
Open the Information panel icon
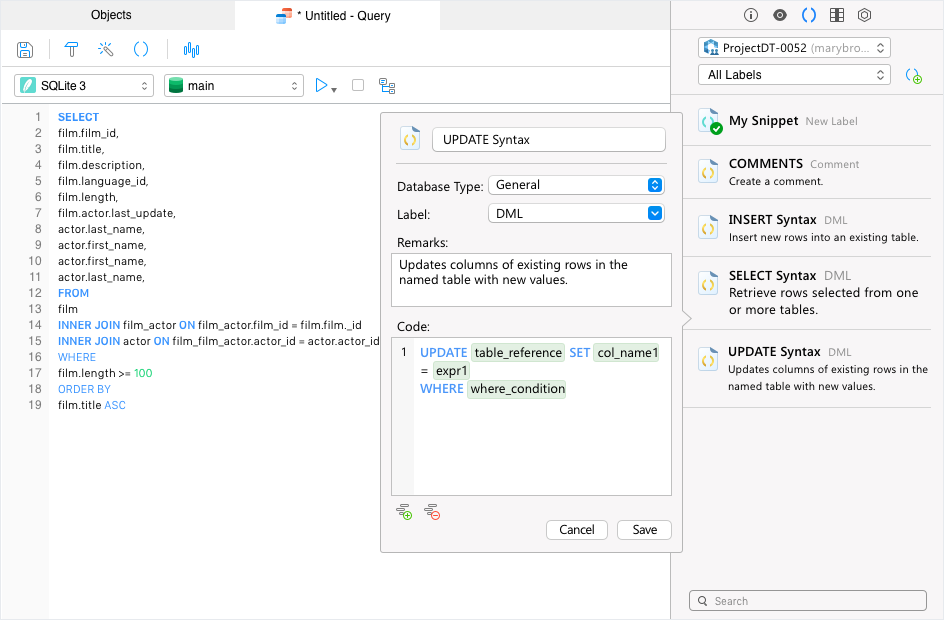point(751,15)
